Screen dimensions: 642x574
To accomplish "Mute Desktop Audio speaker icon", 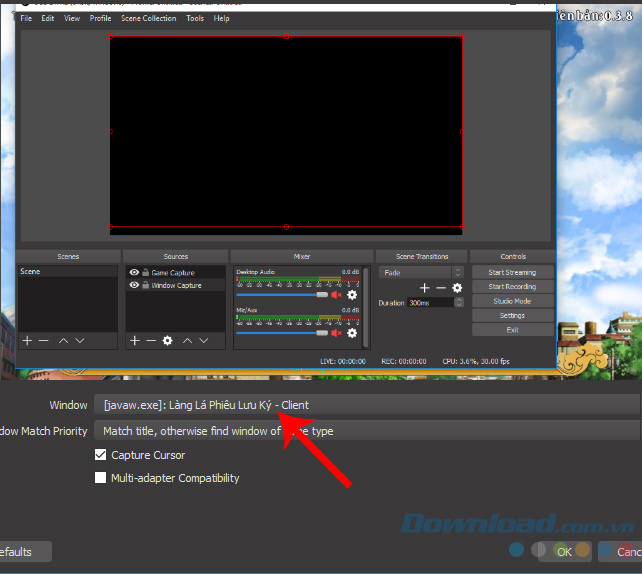I will [337, 295].
